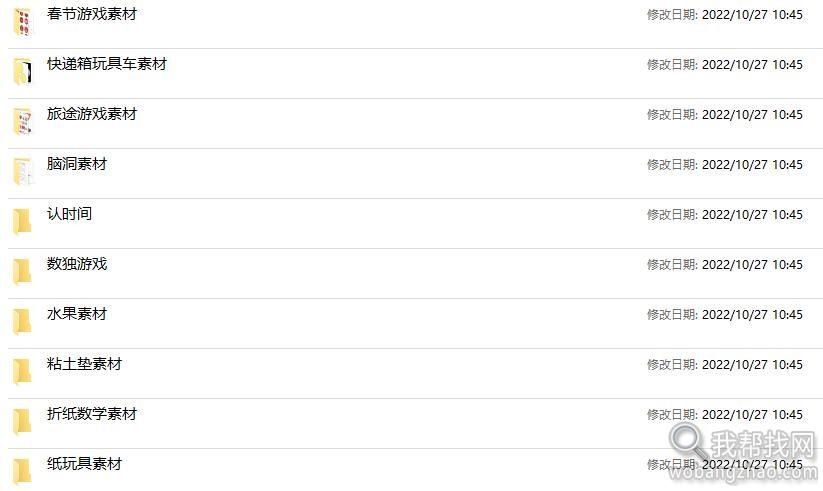Click the 水果素材 folder name

pyautogui.click(x=77, y=314)
